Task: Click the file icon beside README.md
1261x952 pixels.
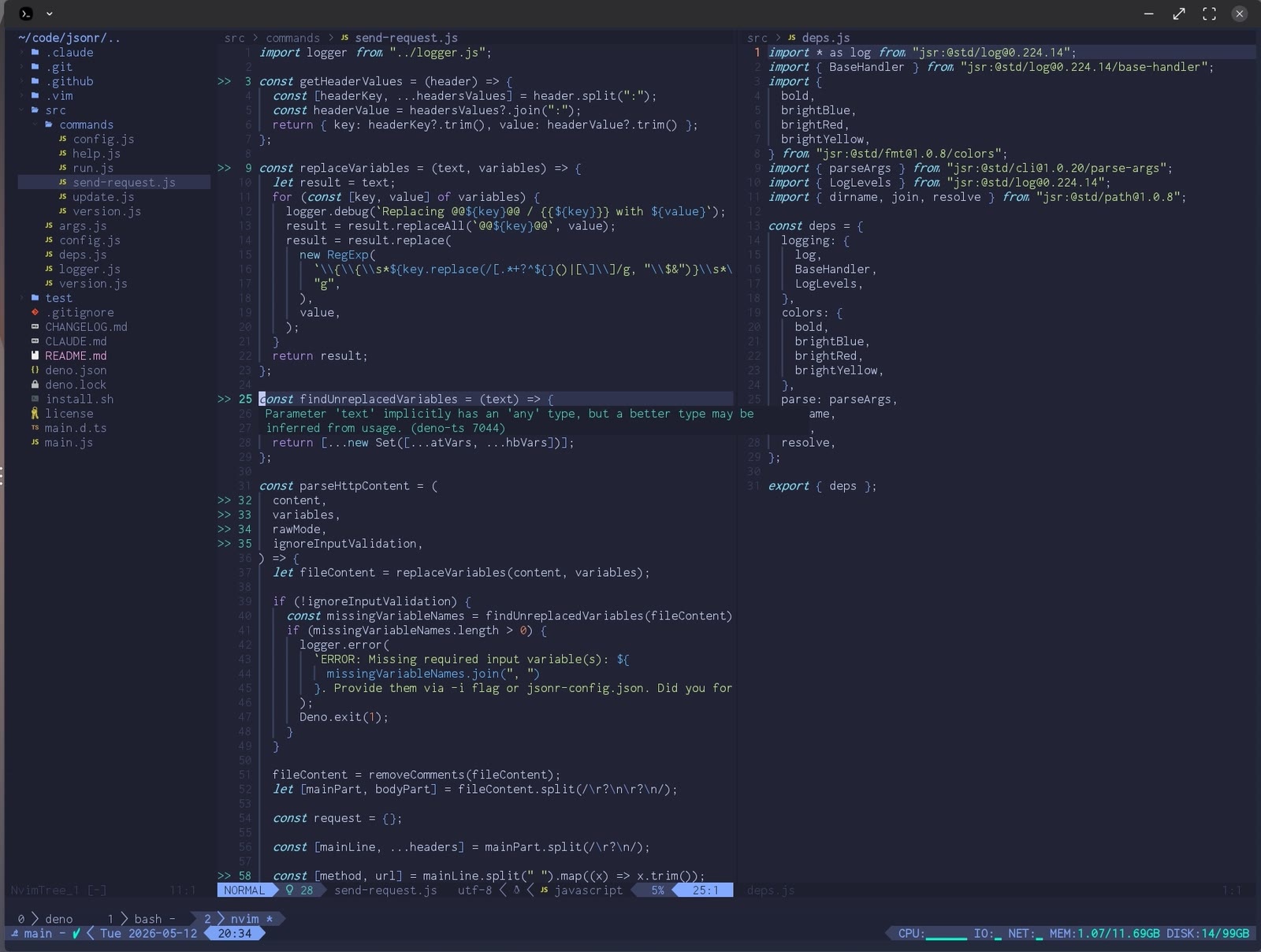Action: click(x=35, y=356)
